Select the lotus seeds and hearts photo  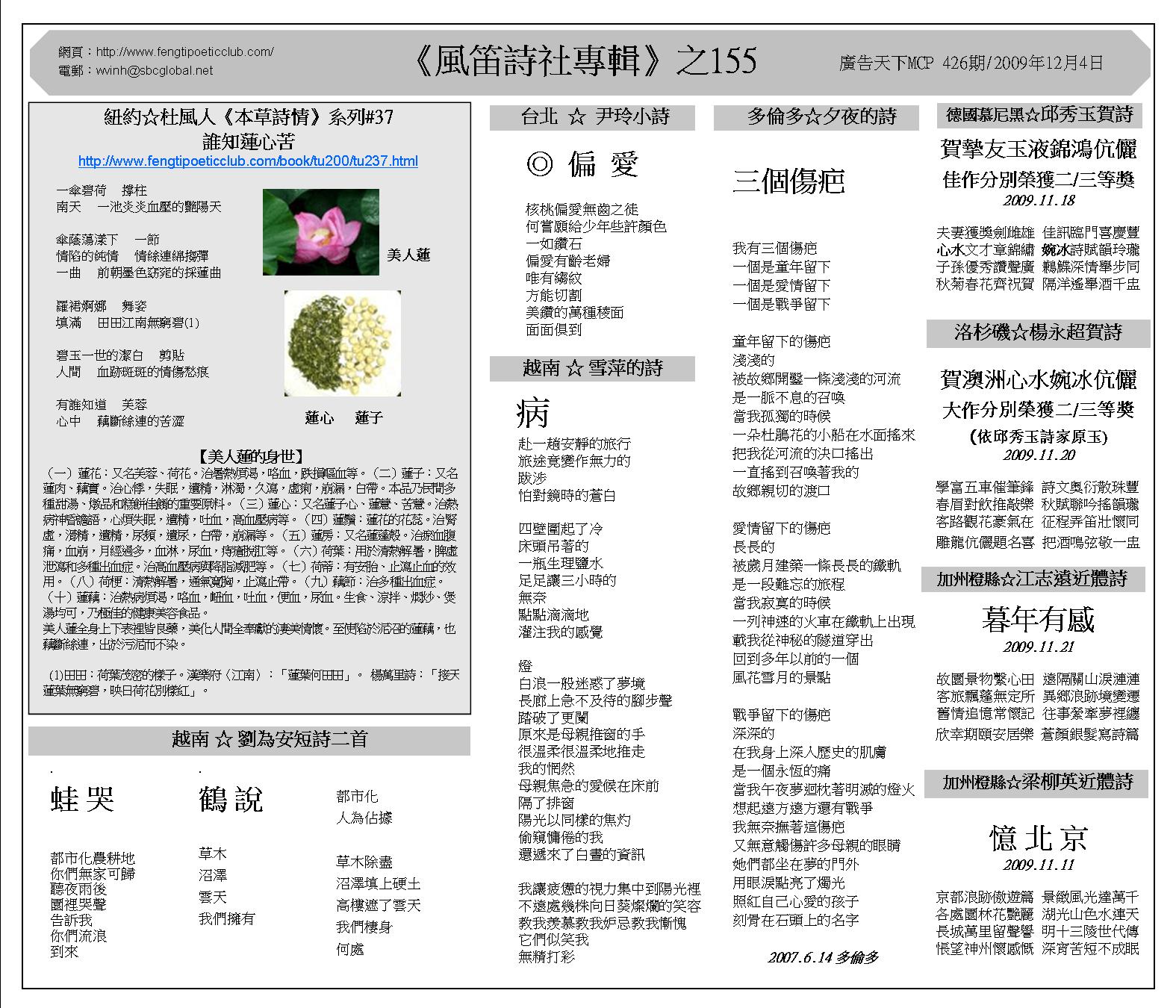(x=343, y=343)
